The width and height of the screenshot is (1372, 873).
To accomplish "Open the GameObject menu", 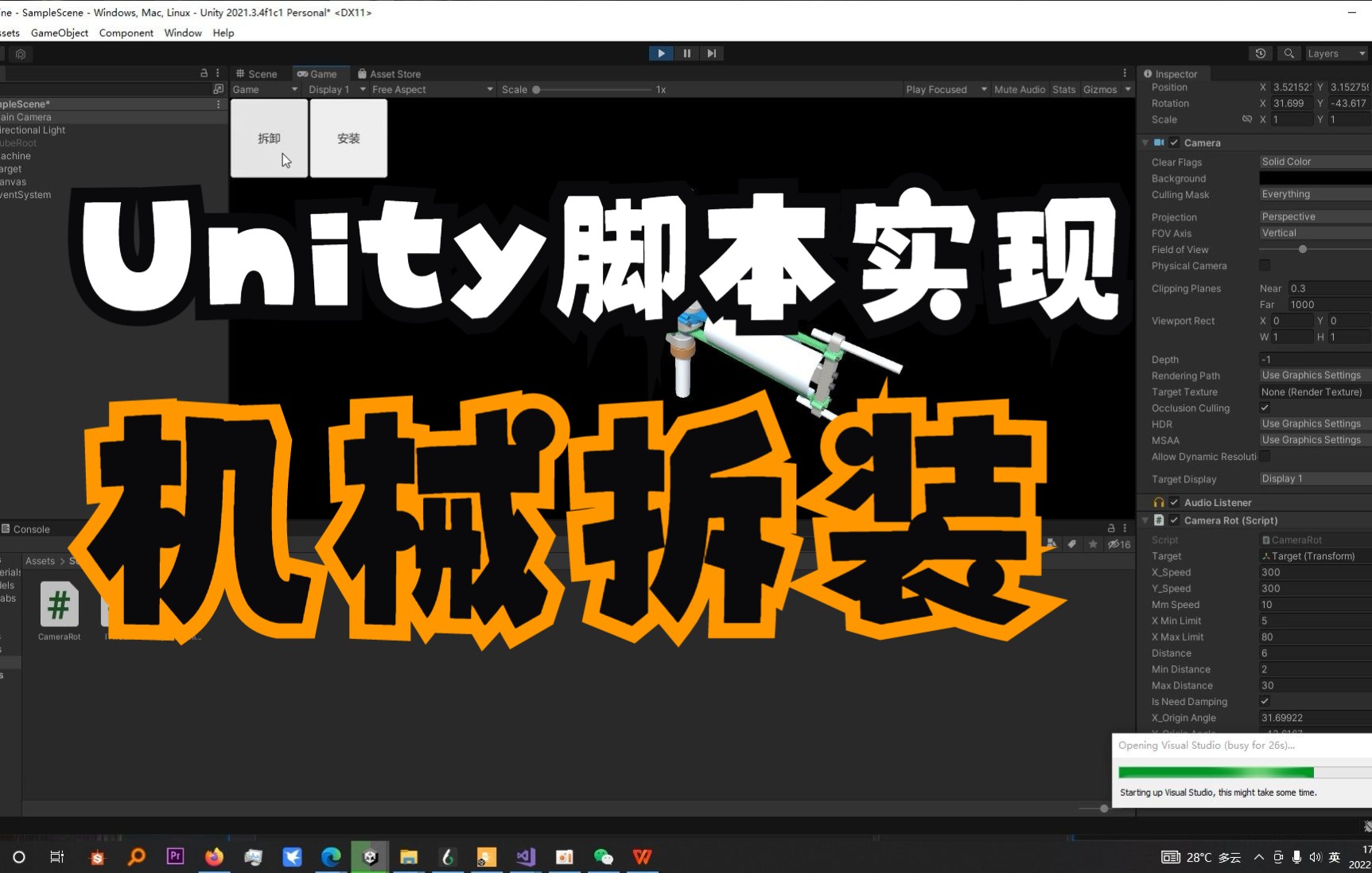I will click(x=60, y=33).
